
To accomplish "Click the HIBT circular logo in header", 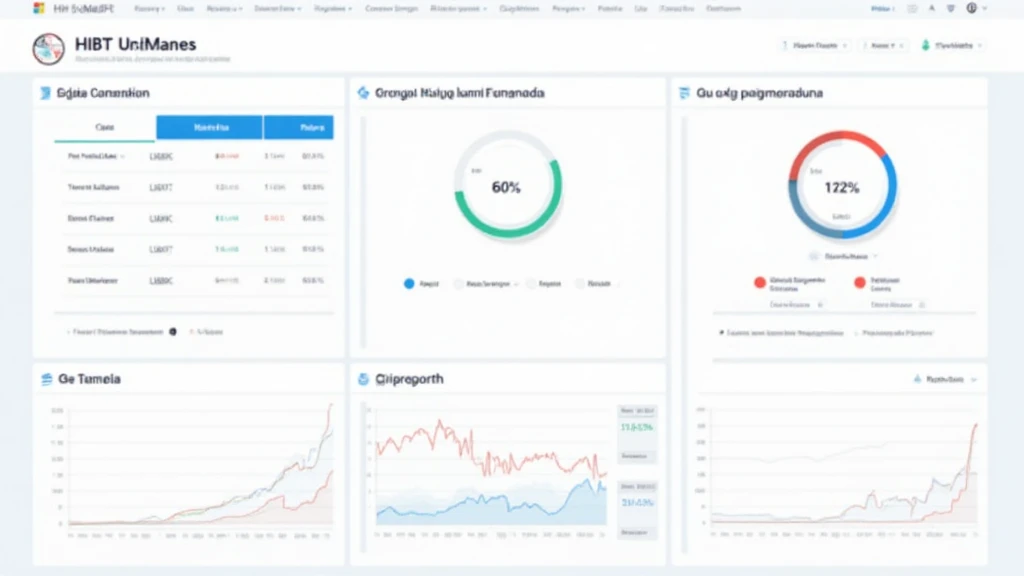I will pyautogui.click(x=48, y=49).
